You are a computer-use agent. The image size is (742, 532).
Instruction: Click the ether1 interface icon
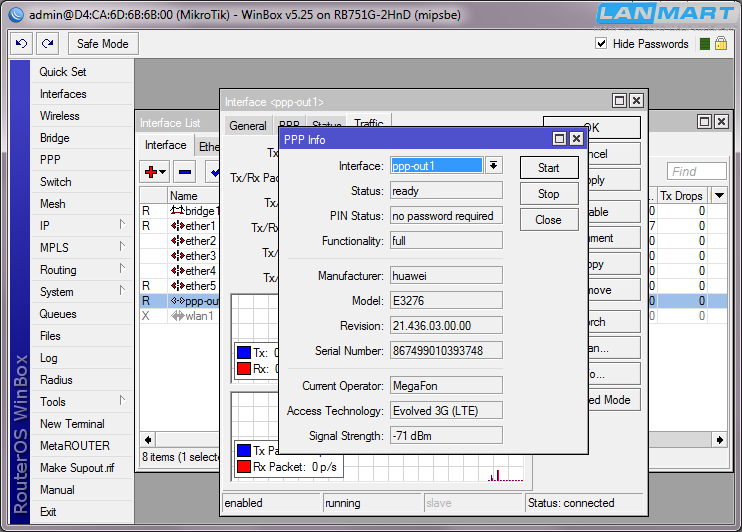pos(177,226)
